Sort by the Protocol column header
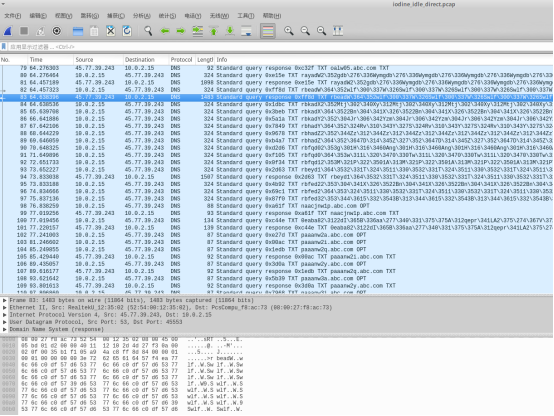The image size is (554, 416). tap(182, 60)
